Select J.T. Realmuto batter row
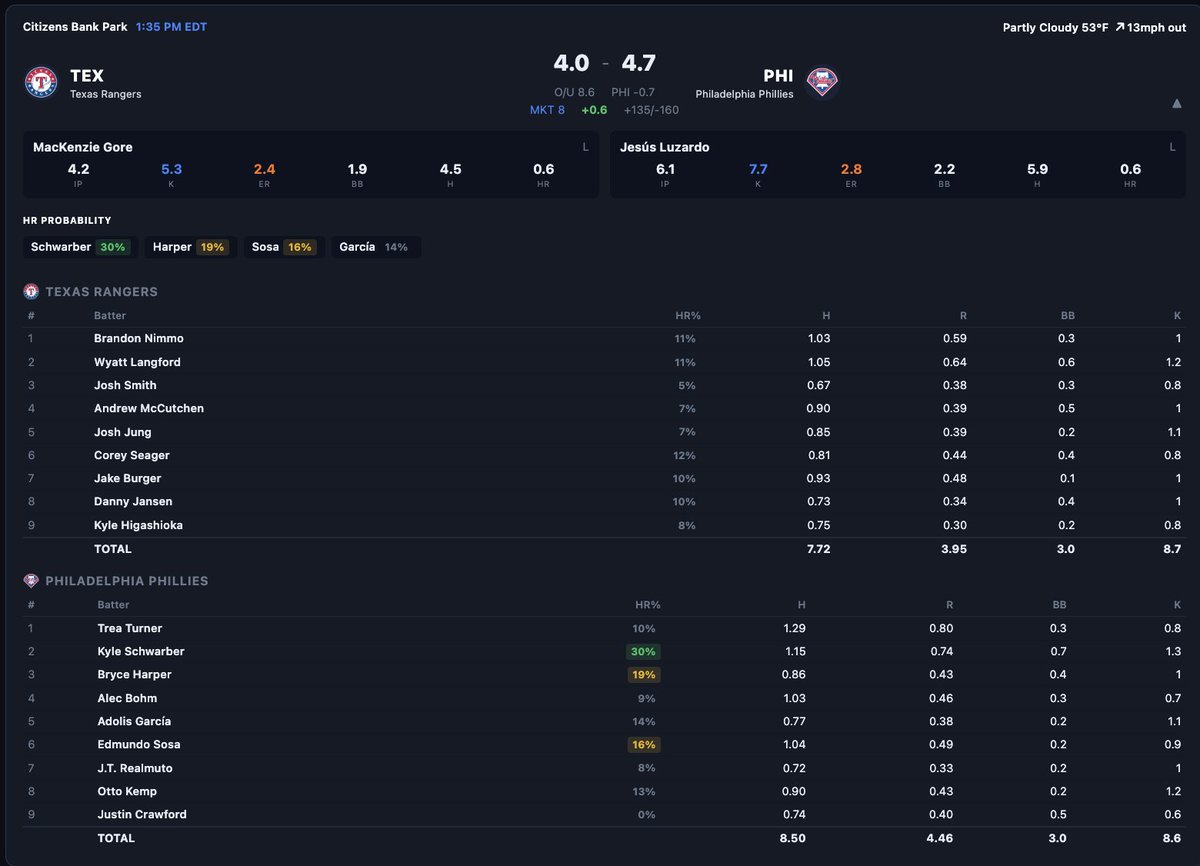 [x=605, y=768]
